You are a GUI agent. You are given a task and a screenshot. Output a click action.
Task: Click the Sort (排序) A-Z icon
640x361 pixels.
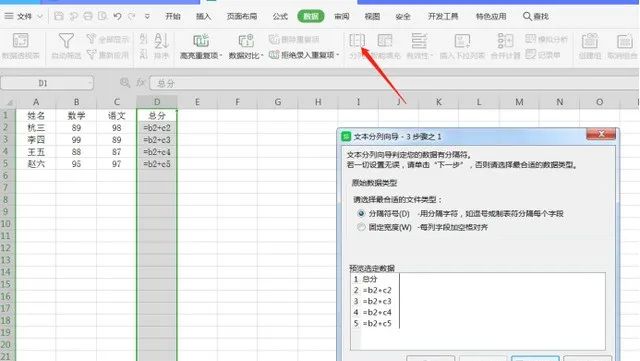pos(161,41)
